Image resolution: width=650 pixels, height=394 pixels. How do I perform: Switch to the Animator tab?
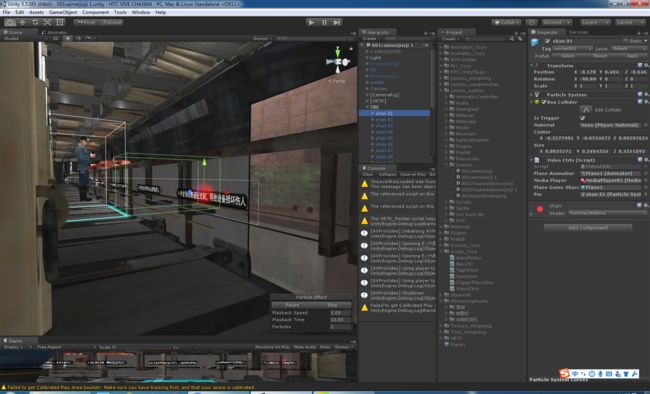pyautogui.click(x=54, y=32)
